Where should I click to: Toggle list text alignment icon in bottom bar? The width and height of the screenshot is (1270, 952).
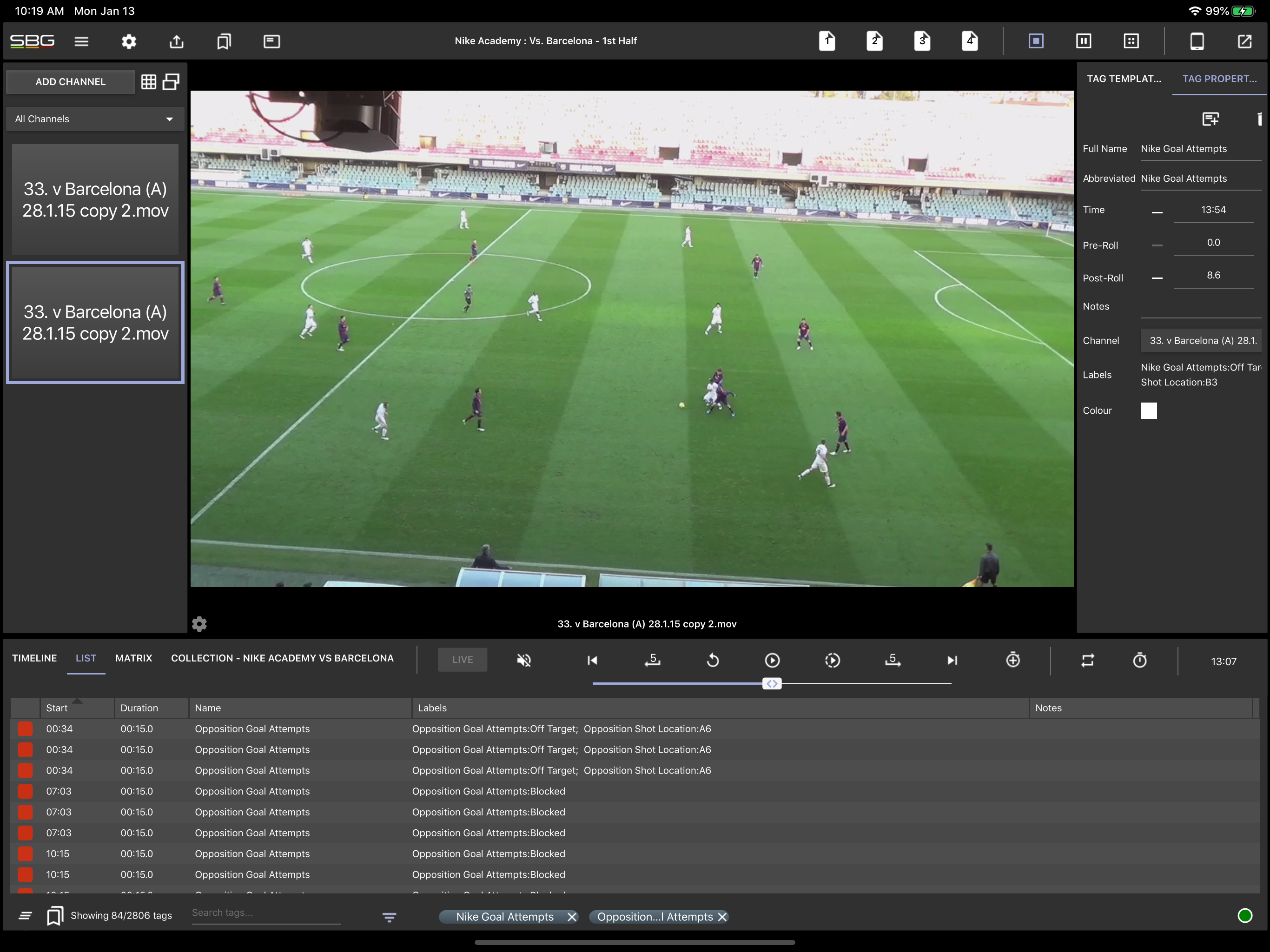coord(25,915)
